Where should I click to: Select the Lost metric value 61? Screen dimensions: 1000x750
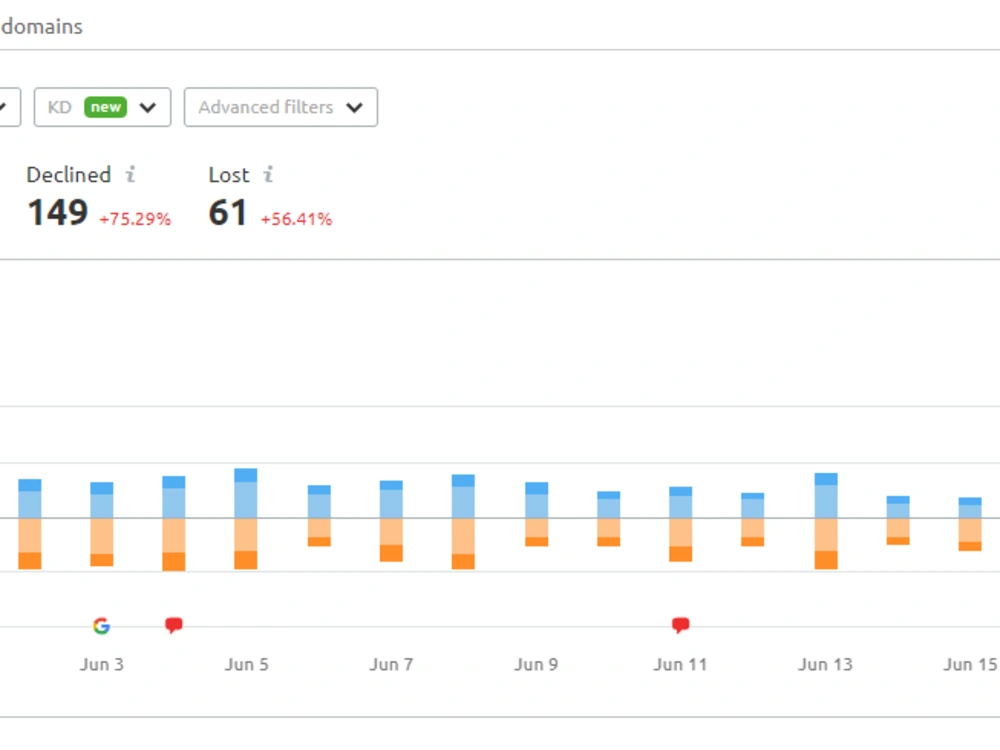click(x=228, y=213)
